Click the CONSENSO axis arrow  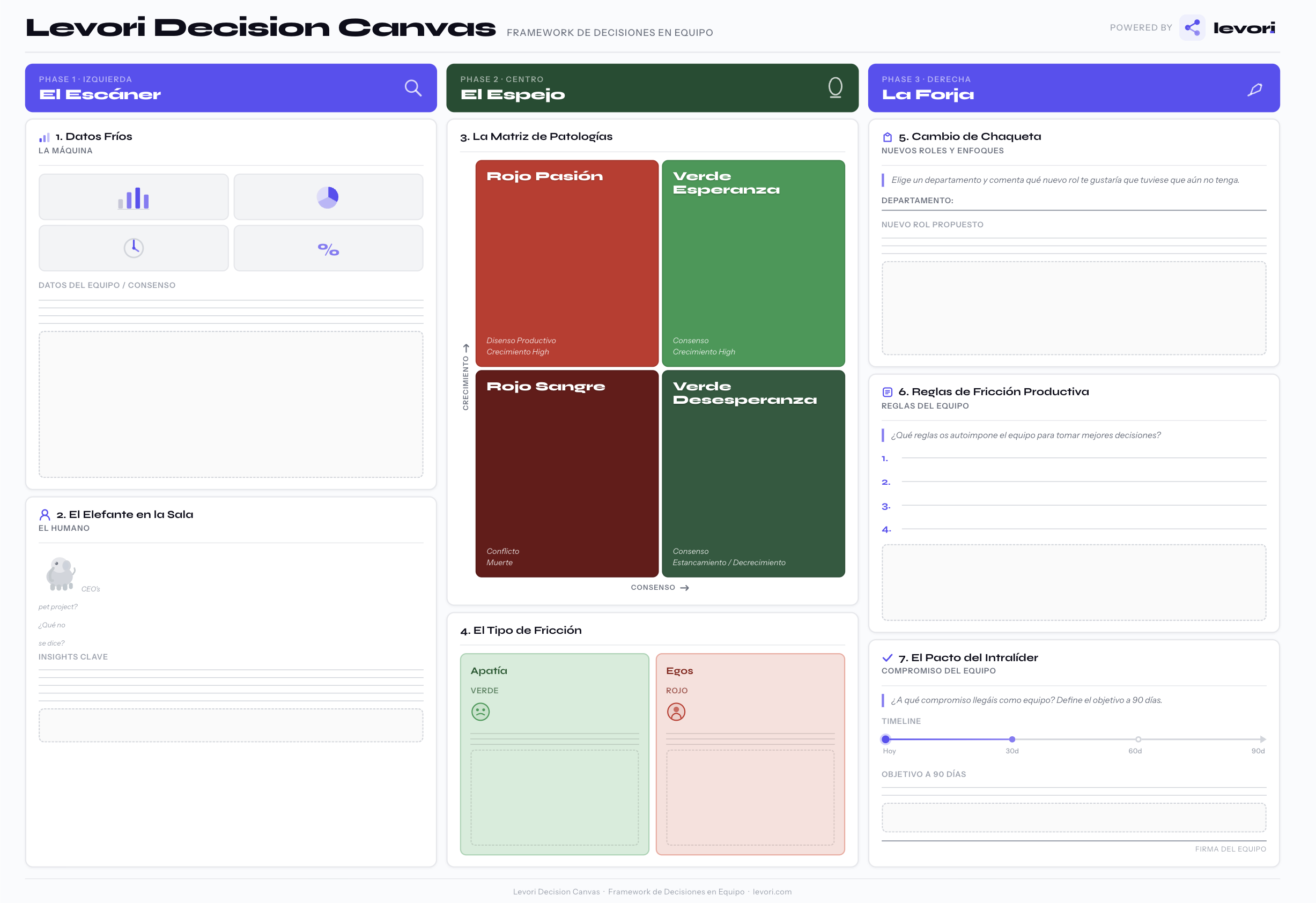tap(685, 588)
